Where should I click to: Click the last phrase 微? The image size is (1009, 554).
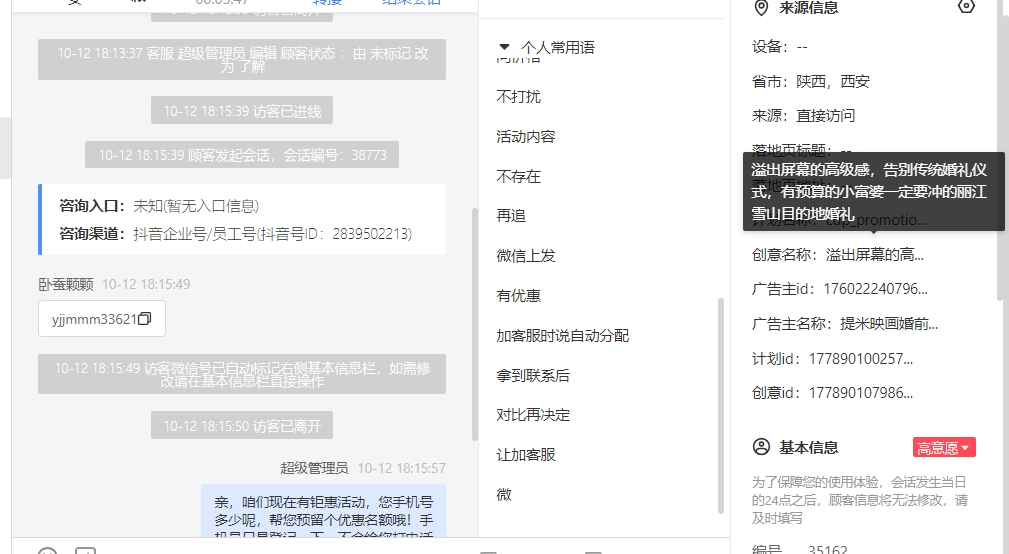pyautogui.click(x=504, y=494)
